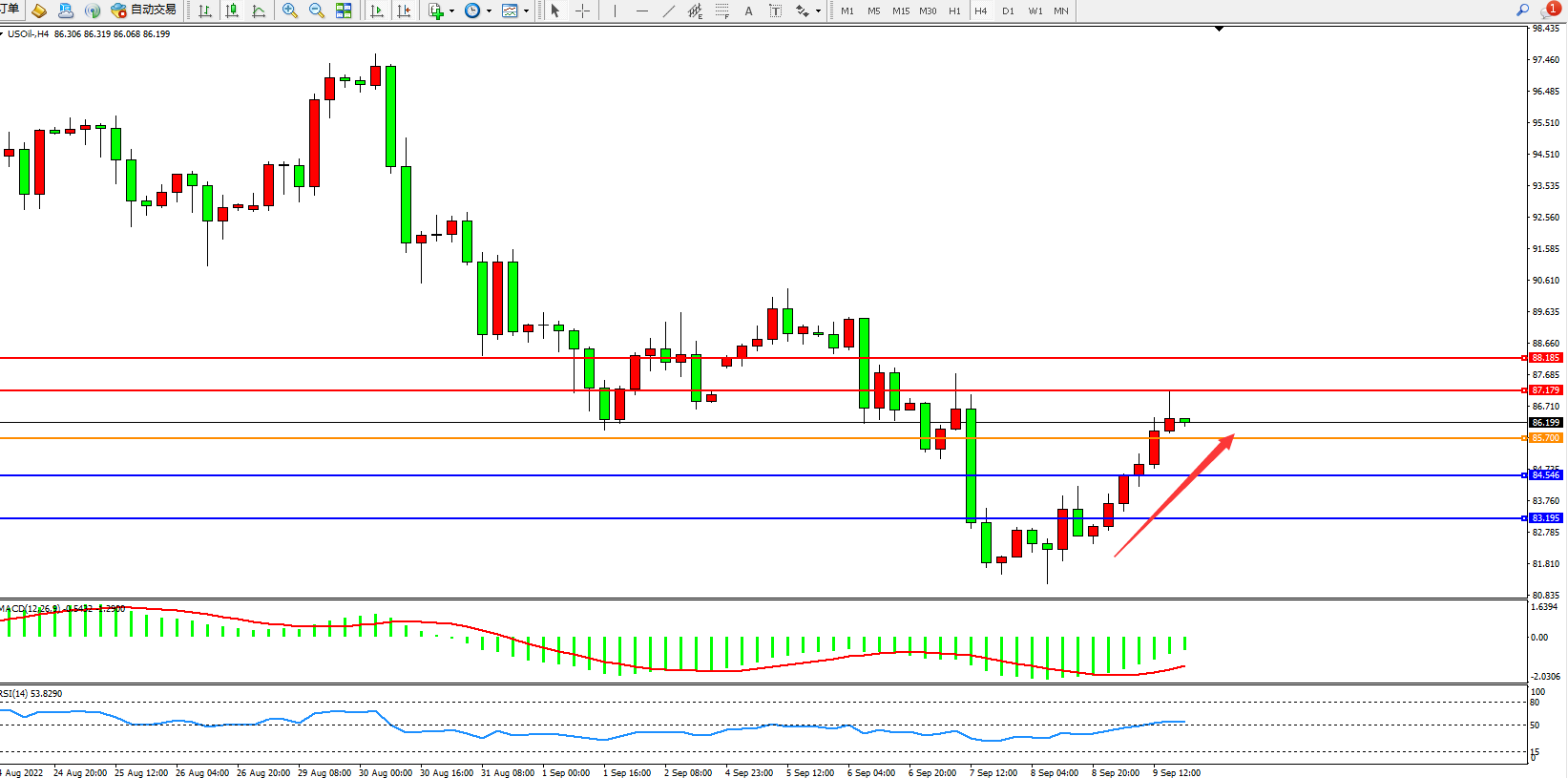This screenshot has width=1568, height=778.
Task: Click the red 88.185 price level label
Action: (x=1545, y=358)
